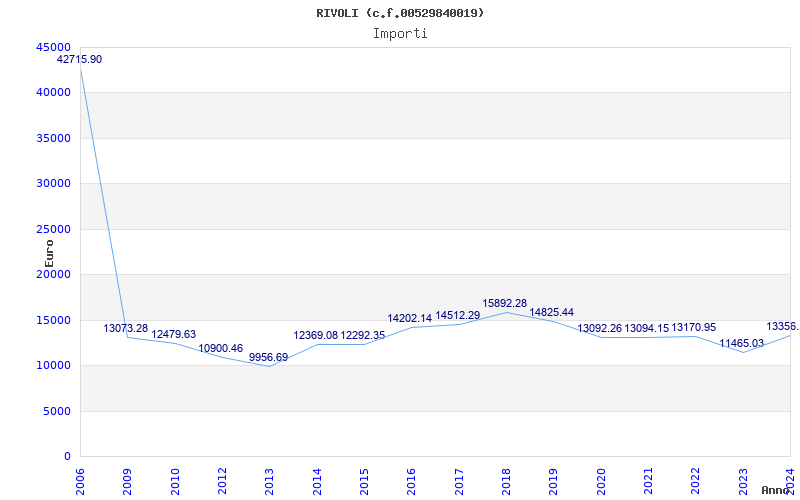Image resolution: width=800 pixels, height=500 pixels.
Task: Select the 14202.14 data label
Action: tap(410, 318)
